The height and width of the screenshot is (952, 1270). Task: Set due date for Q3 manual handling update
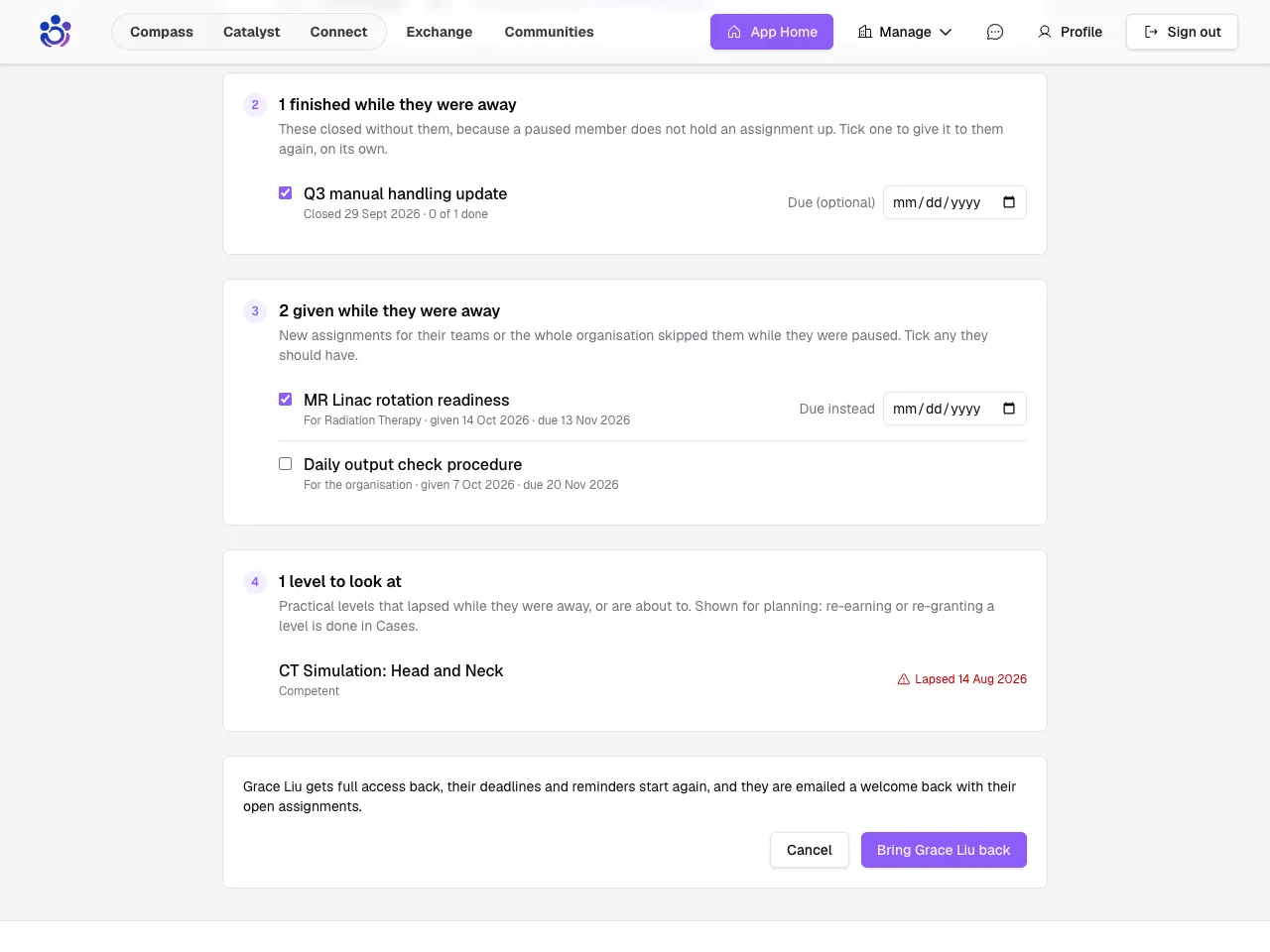[x=954, y=202]
